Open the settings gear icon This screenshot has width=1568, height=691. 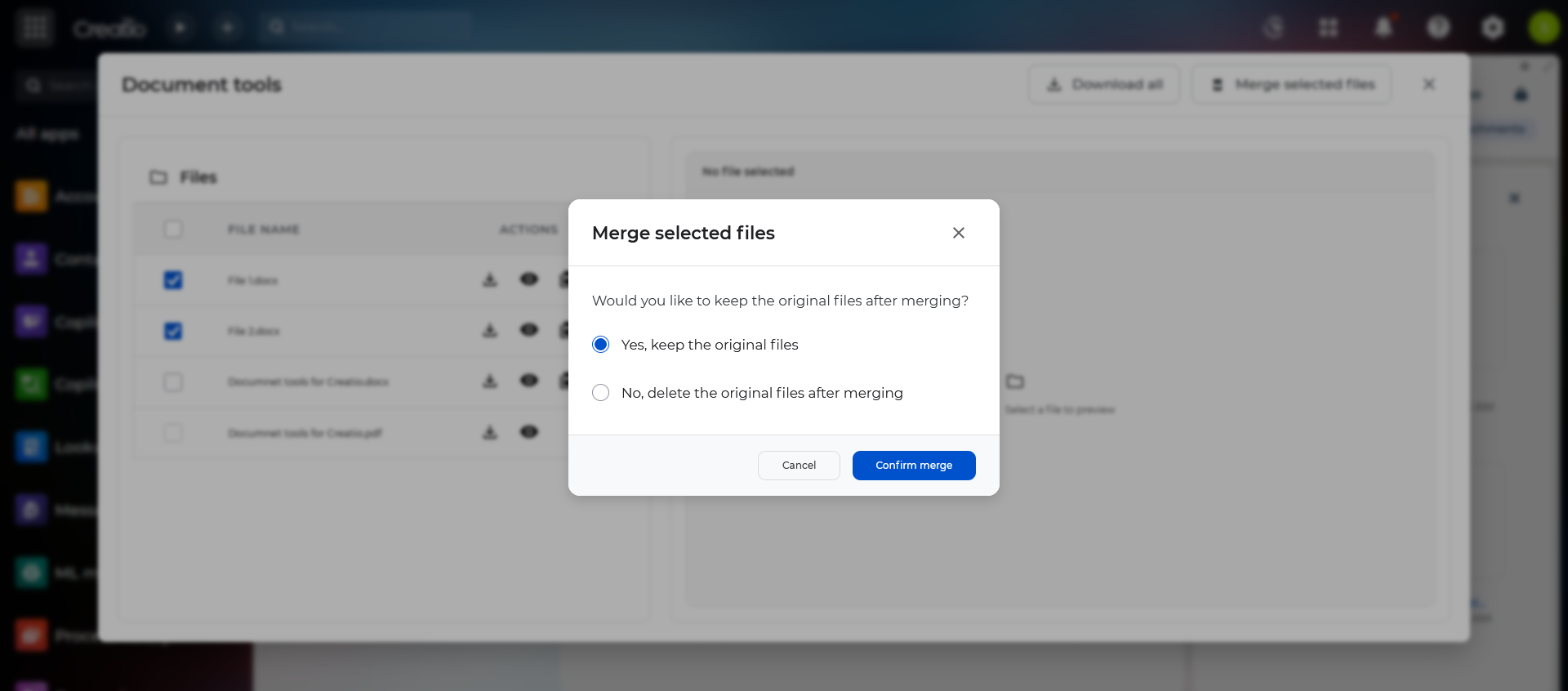click(x=1493, y=28)
